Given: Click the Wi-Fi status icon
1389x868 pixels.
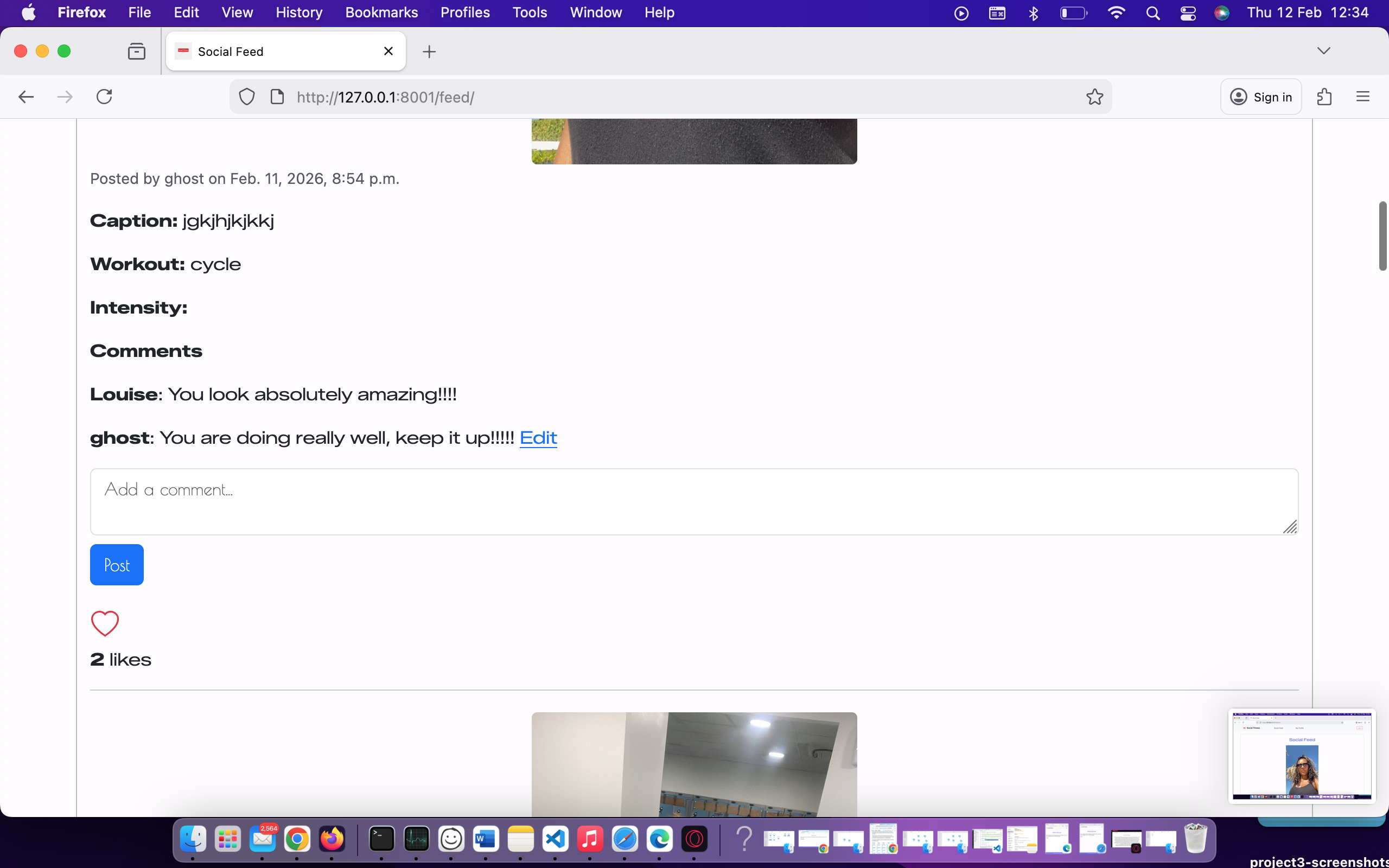Looking at the screenshot, I should pos(1117,12).
